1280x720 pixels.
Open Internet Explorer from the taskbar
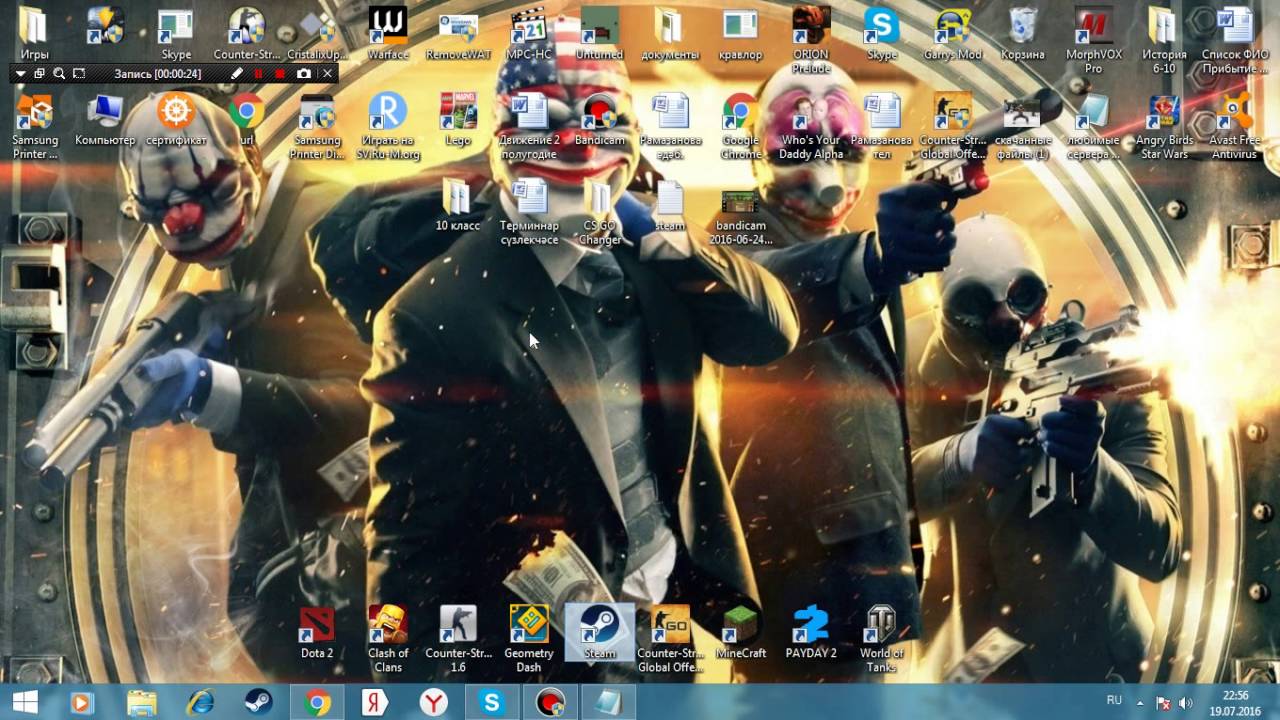pyautogui.click(x=200, y=703)
